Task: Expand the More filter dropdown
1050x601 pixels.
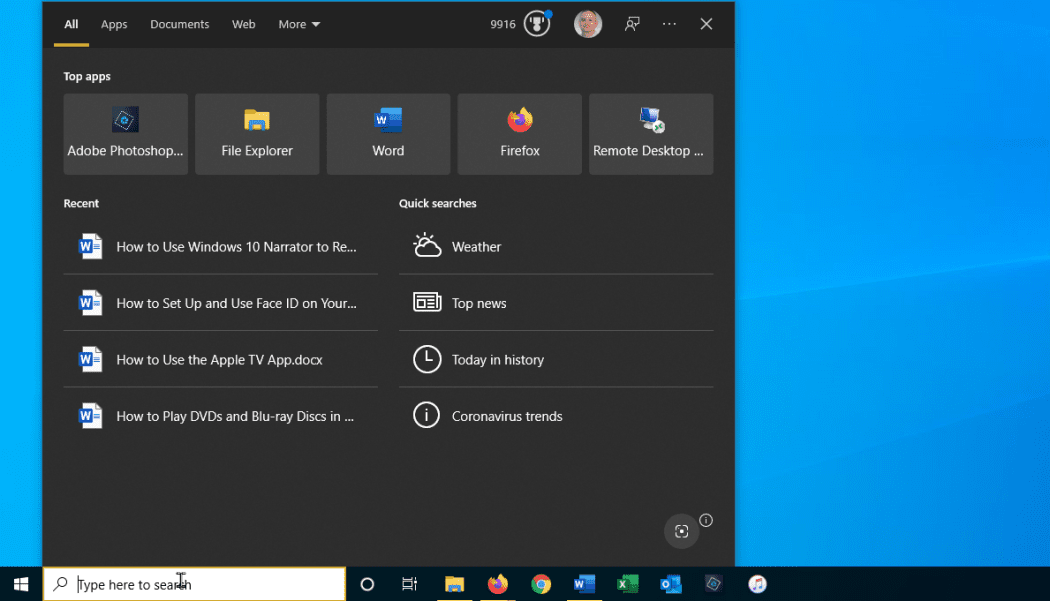Action: pos(299,24)
